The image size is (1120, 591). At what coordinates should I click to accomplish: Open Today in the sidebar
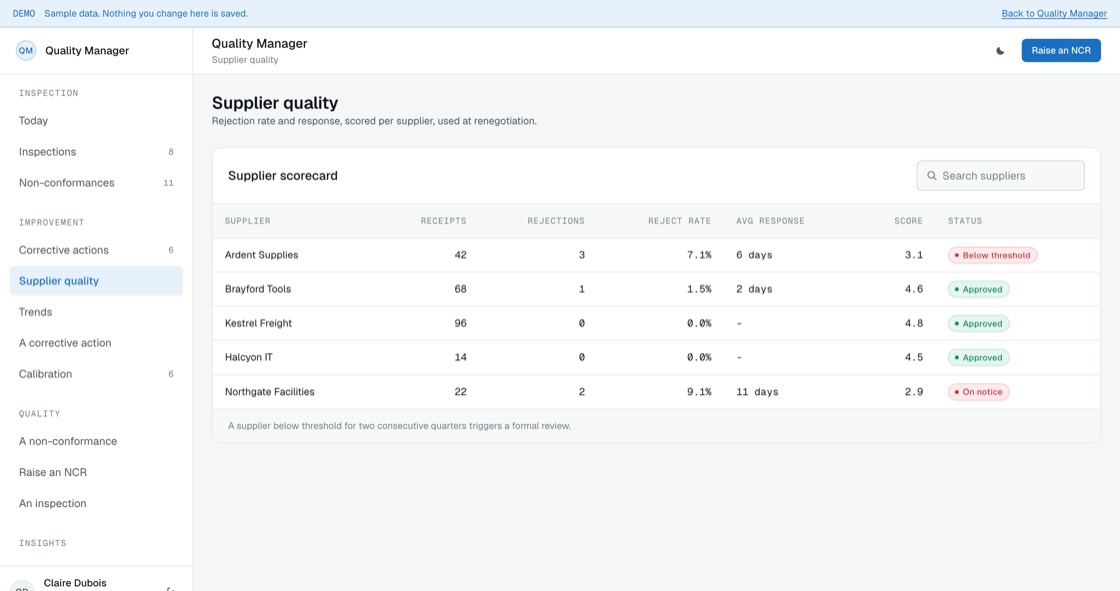click(x=96, y=121)
